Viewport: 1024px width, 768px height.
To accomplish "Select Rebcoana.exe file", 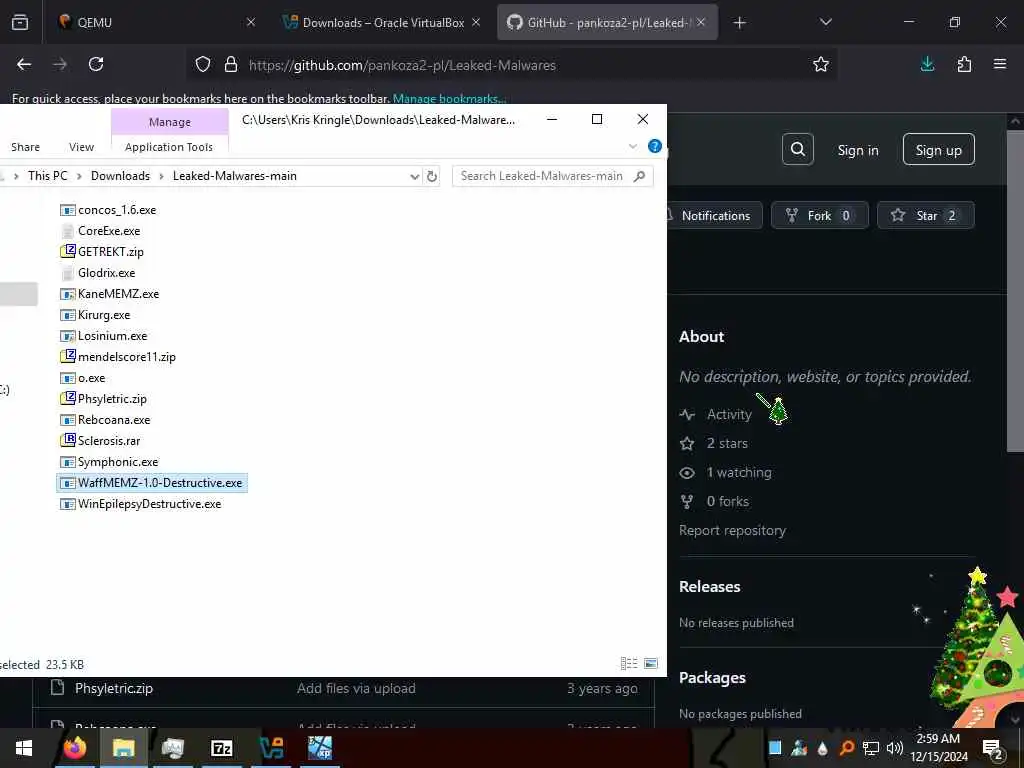I will click(x=105, y=420).
